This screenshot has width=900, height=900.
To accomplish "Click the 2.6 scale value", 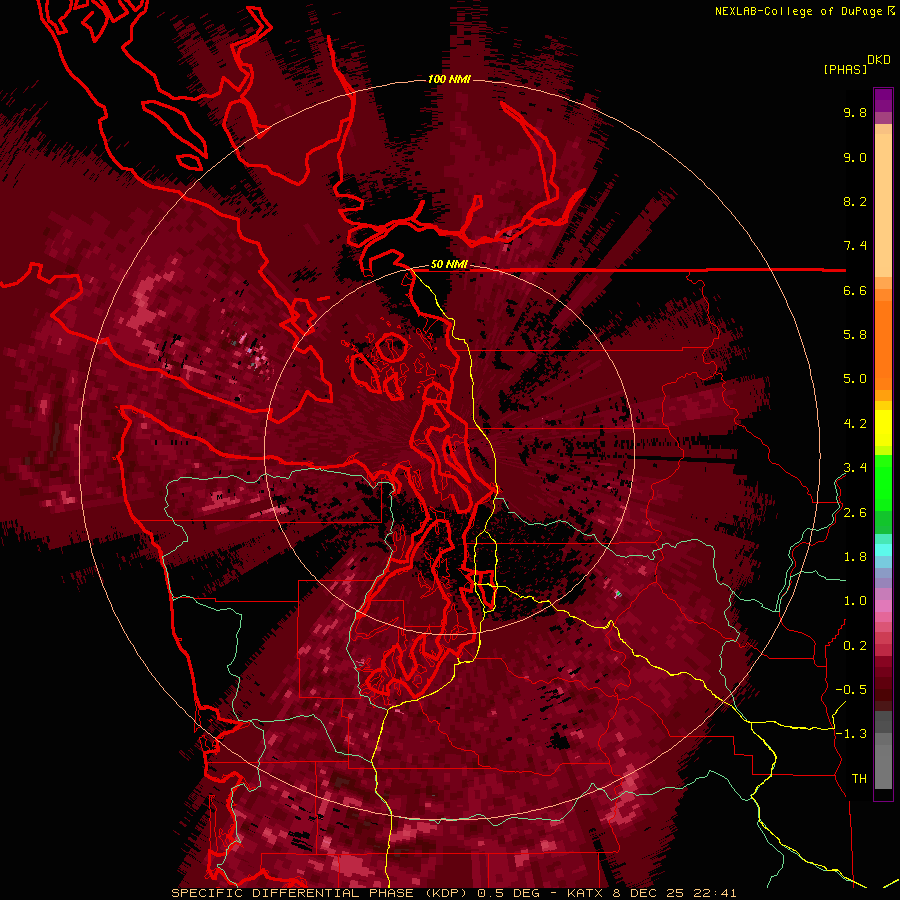I will [855, 512].
